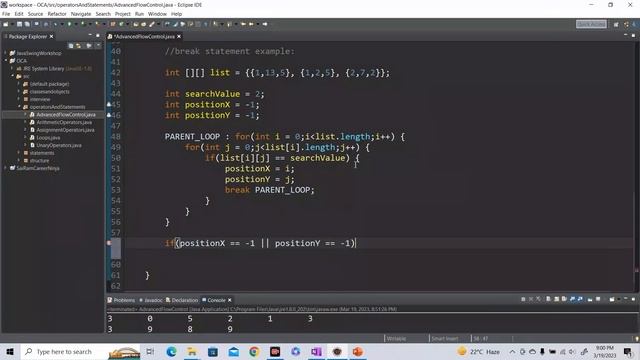Screen dimensions: 640x360
Task: Open a new console via Console toolbar
Action: click(612, 299)
